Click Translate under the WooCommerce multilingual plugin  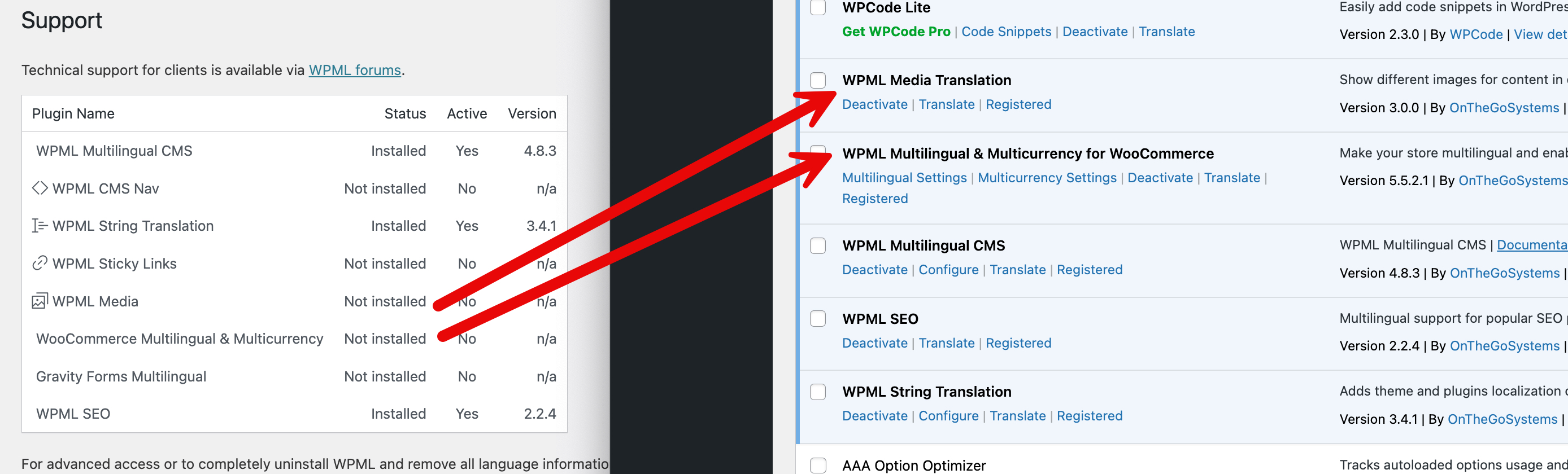1232,178
